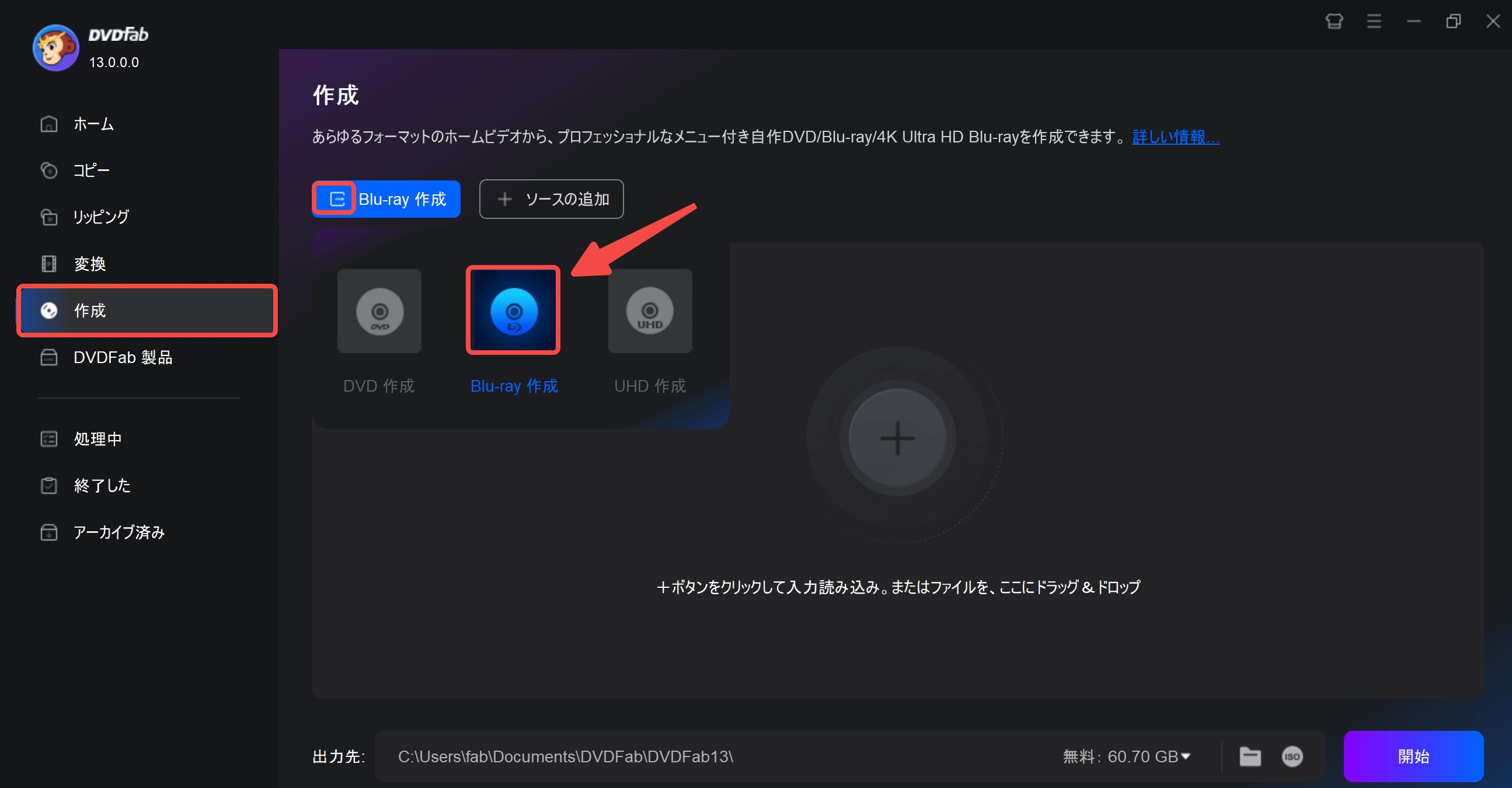Minimize the DVDFab window
The image size is (1512, 788).
coord(1413,22)
